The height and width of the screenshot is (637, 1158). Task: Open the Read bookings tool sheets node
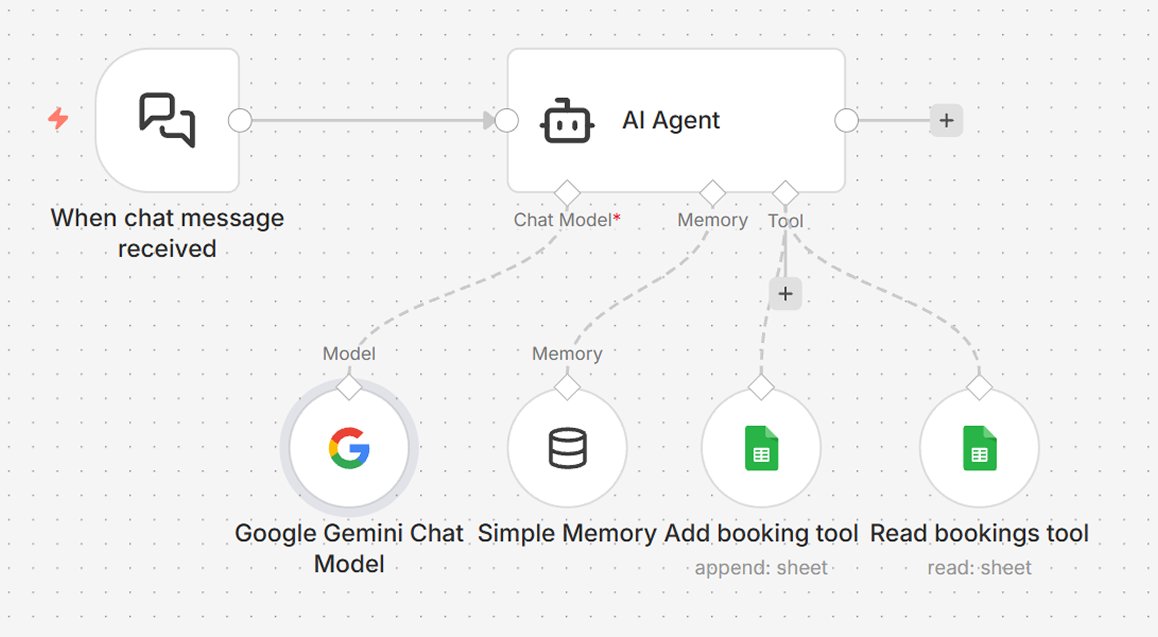[x=979, y=448]
